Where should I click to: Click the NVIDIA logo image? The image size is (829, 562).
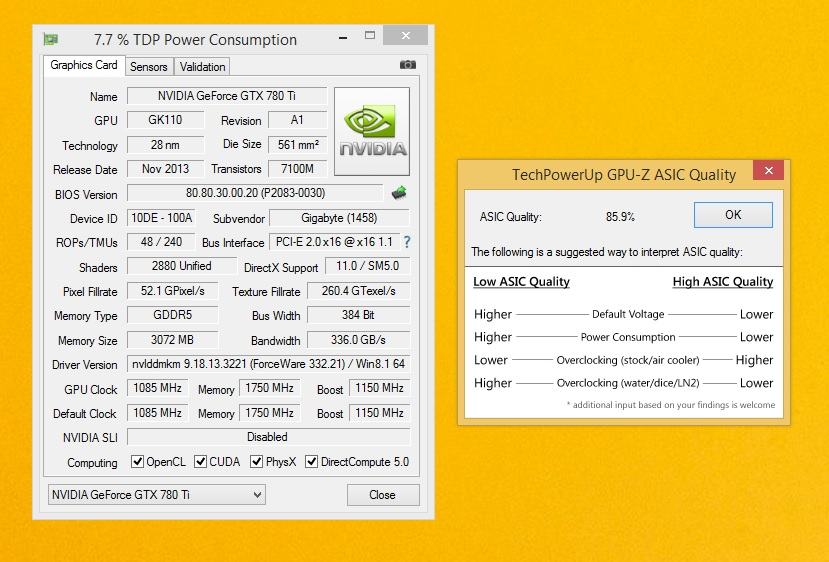click(372, 131)
